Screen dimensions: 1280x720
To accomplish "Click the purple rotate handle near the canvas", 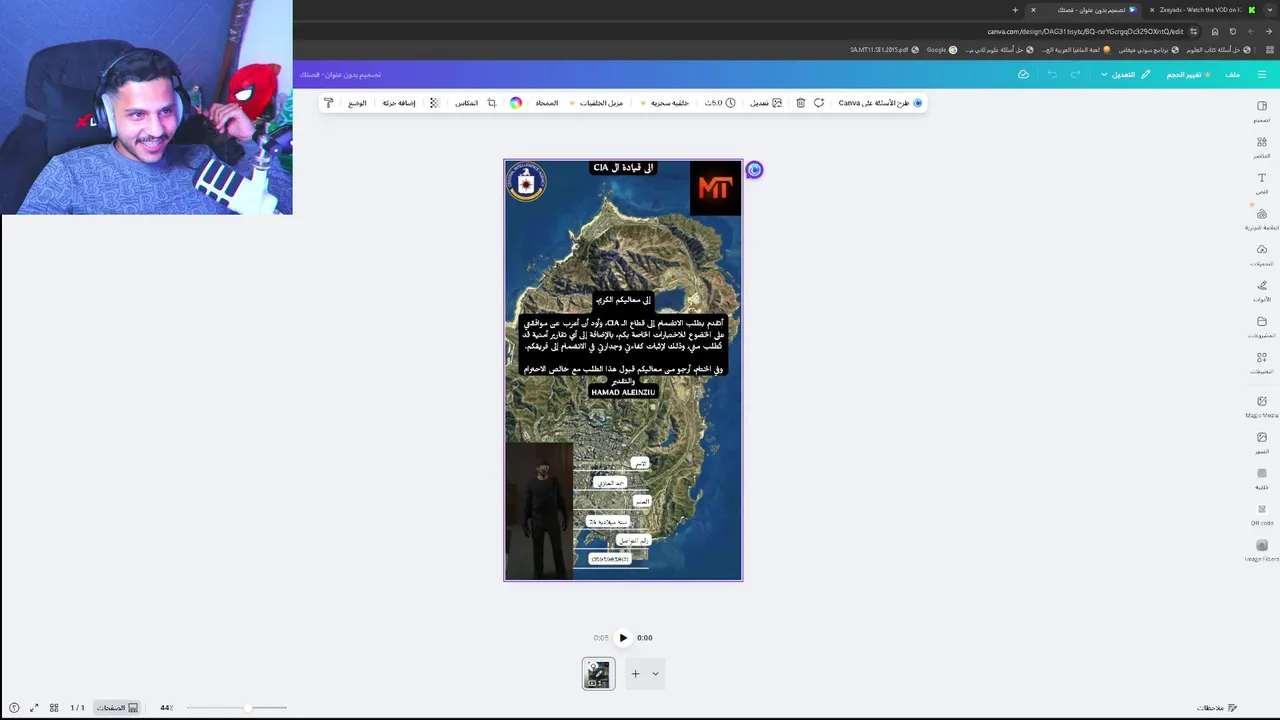I will click(x=754, y=170).
